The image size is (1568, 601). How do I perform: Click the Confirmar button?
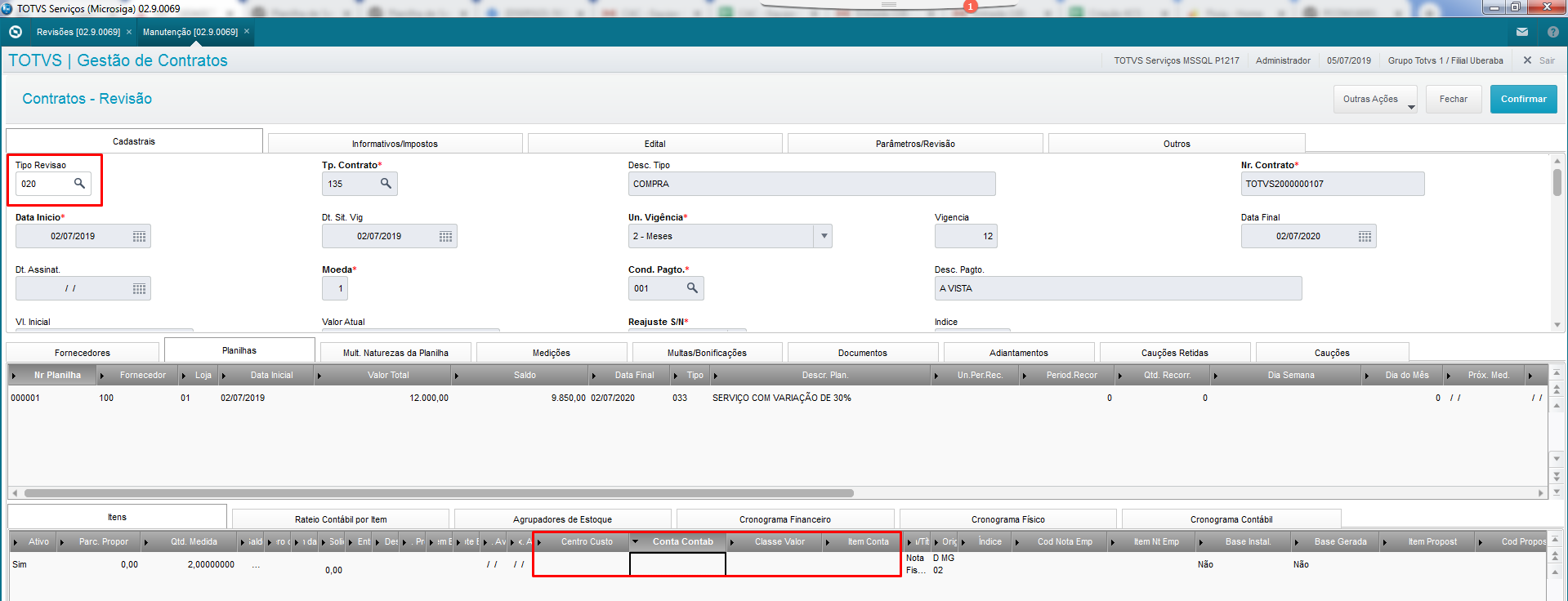1523,99
